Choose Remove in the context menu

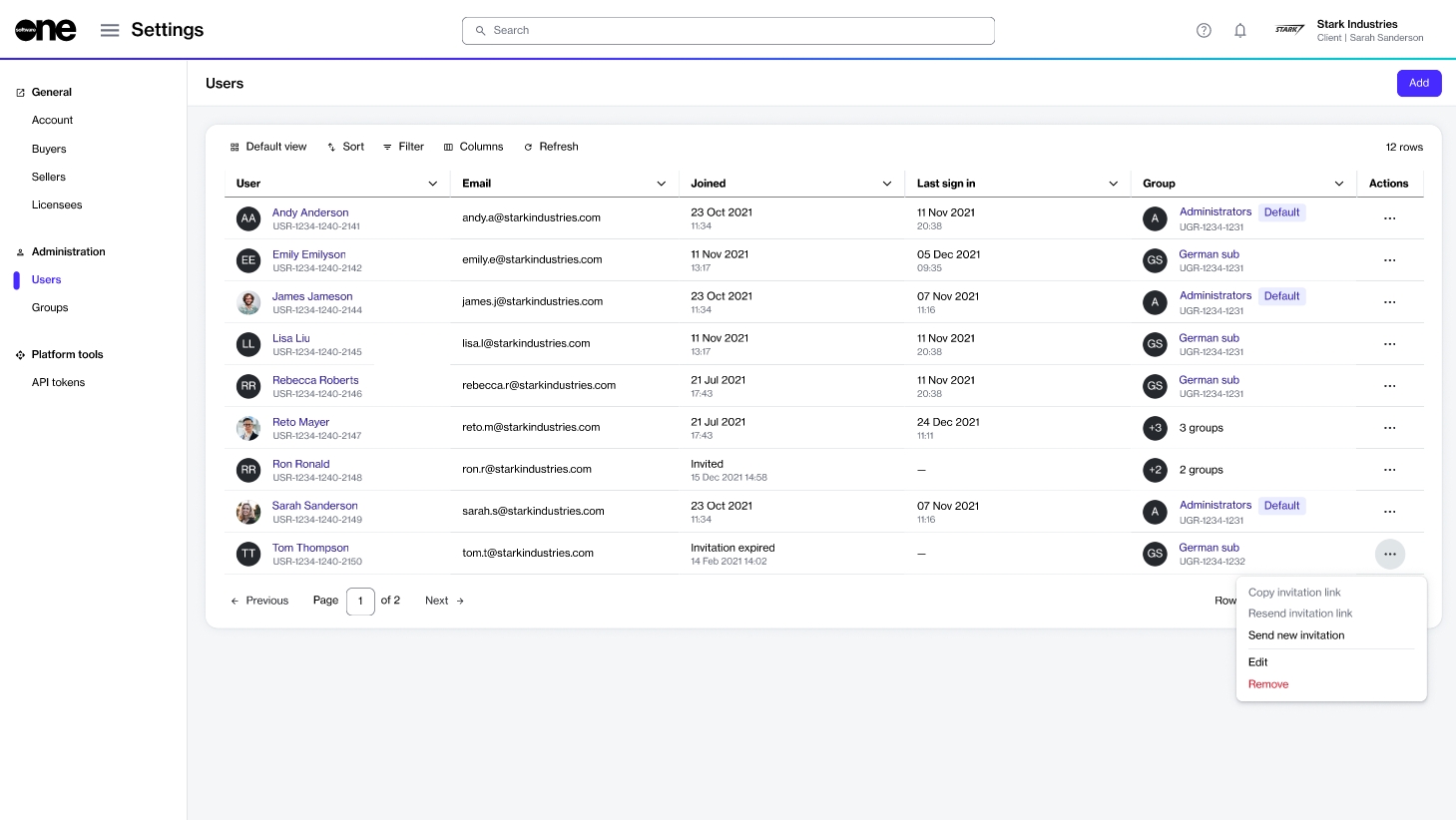pyautogui.click(x=1267, y=684)
